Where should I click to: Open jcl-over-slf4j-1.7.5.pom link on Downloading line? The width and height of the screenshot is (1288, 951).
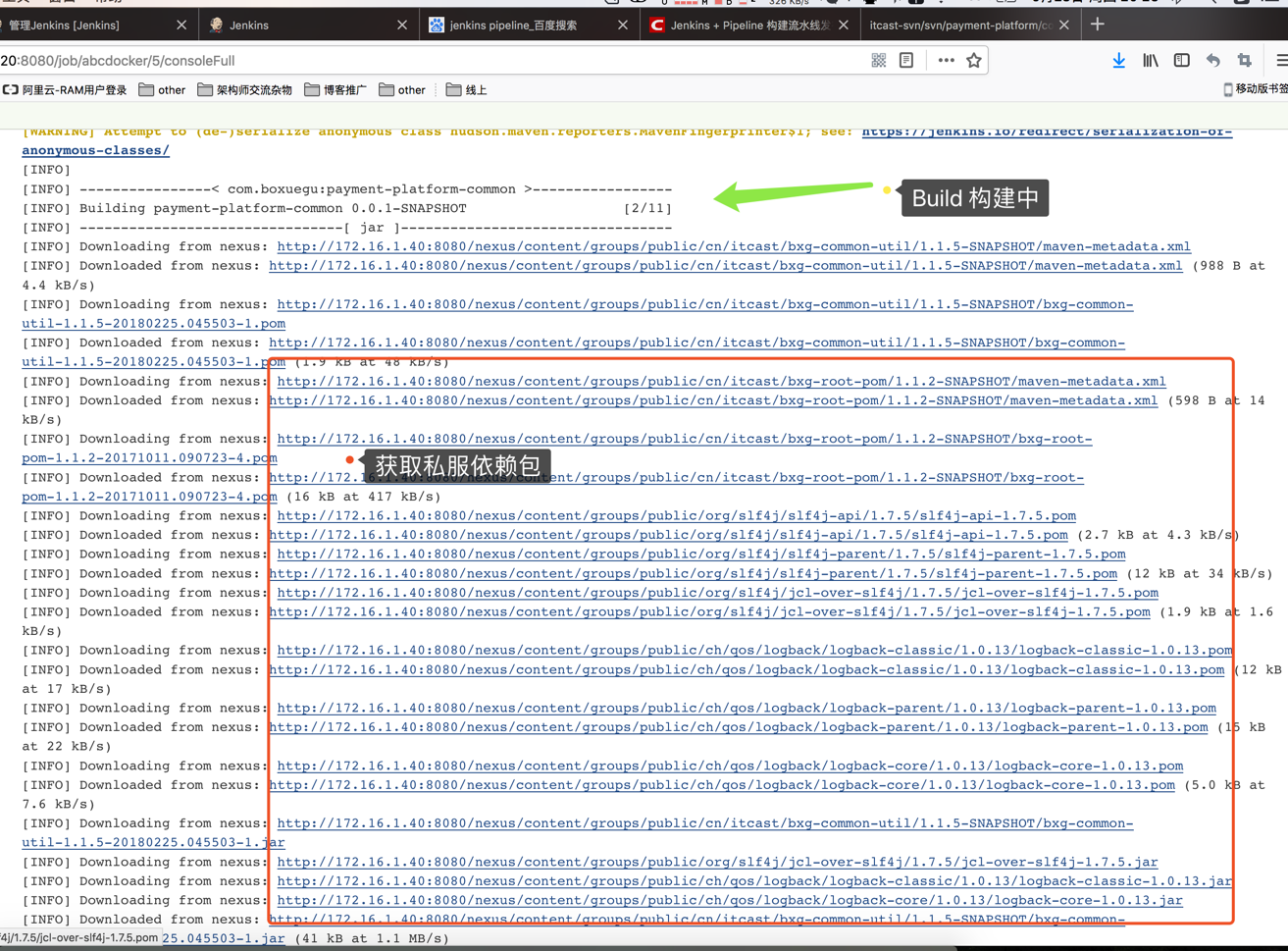(x=717, y=593)
